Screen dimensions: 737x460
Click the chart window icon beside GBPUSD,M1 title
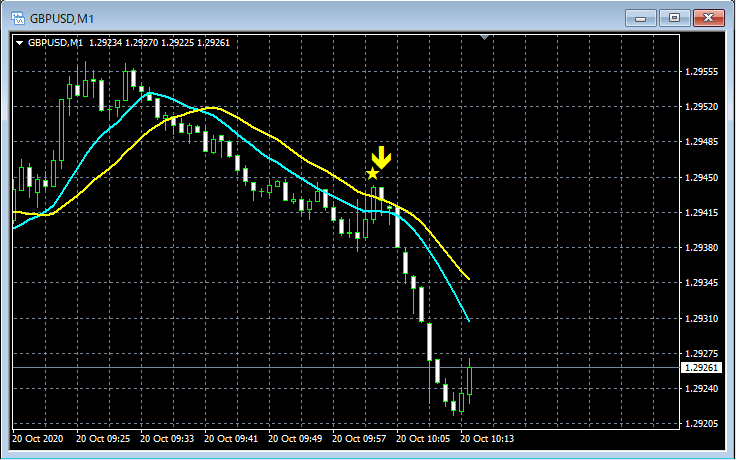pyautogui.click(x=18, y=18)
